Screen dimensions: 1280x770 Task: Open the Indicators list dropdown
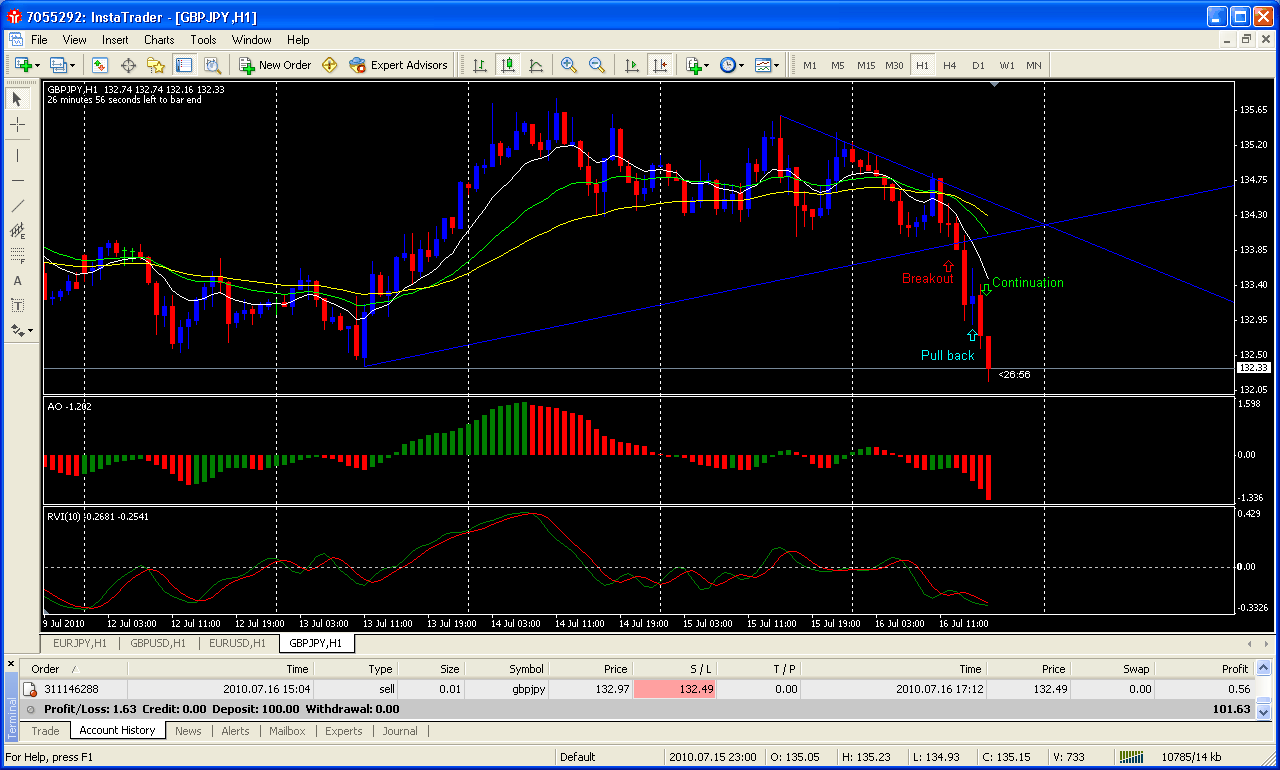698,65
